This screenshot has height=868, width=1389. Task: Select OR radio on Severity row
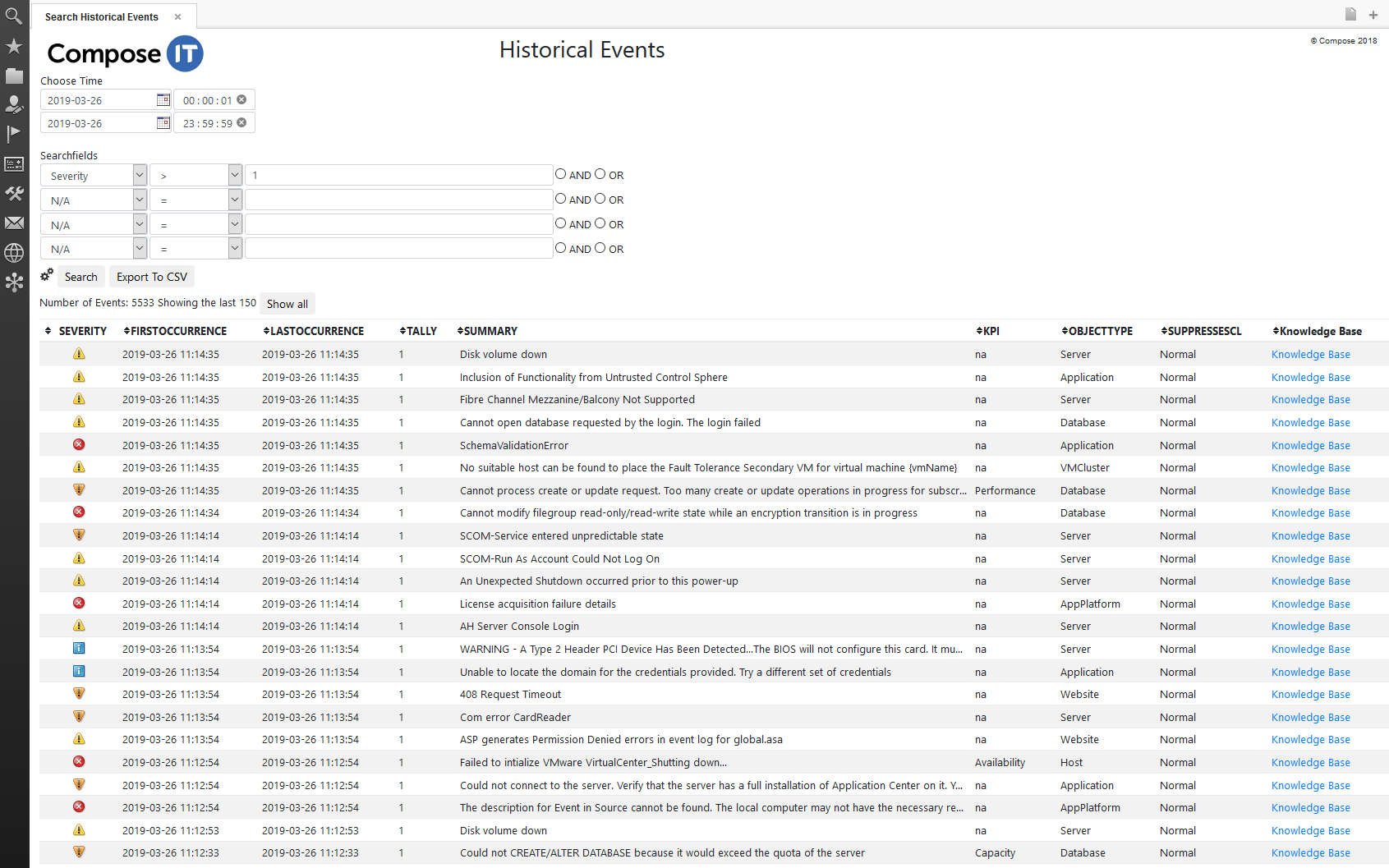coord(600,174)
